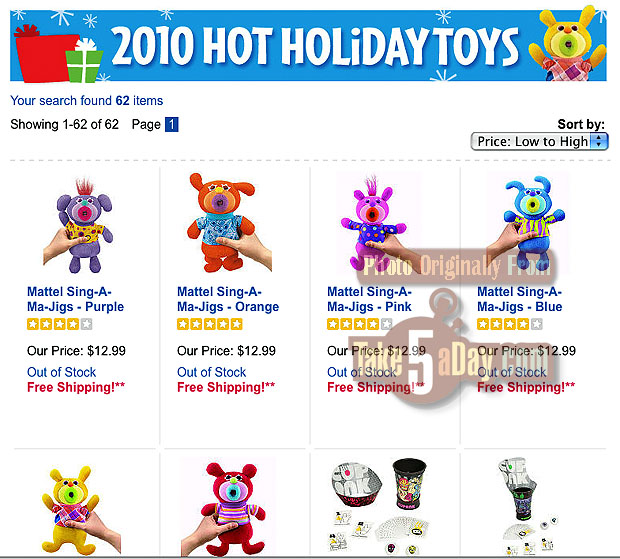Open Mattel Sing-A-Ma-Jigs - Purple link

tap(75, 299)
